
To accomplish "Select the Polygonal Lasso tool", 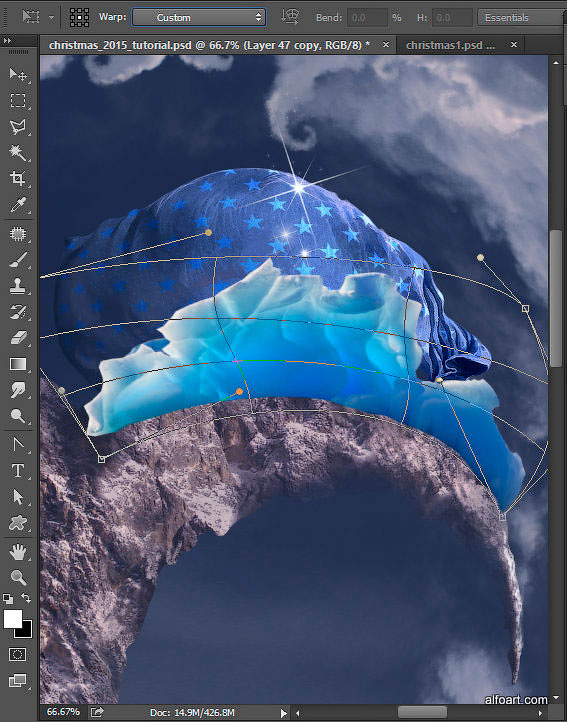I will (x=18, y=127).
